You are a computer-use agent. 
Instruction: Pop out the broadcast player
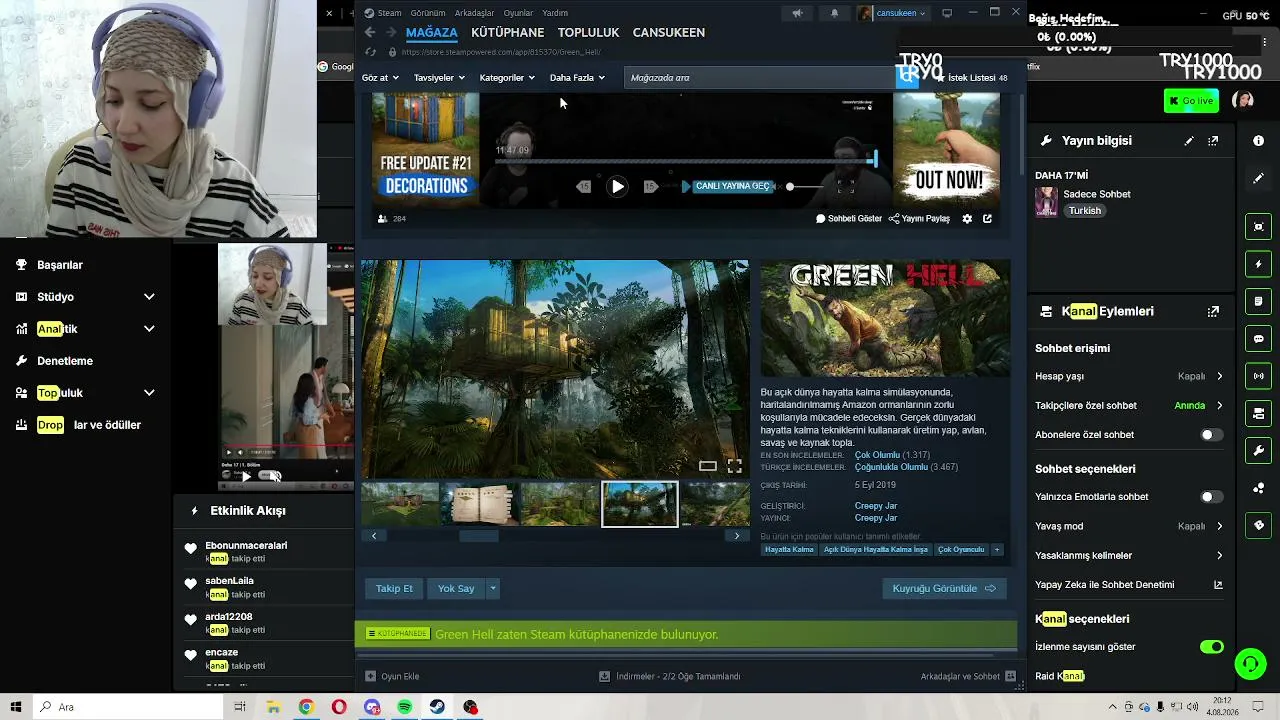pos(987,218)
